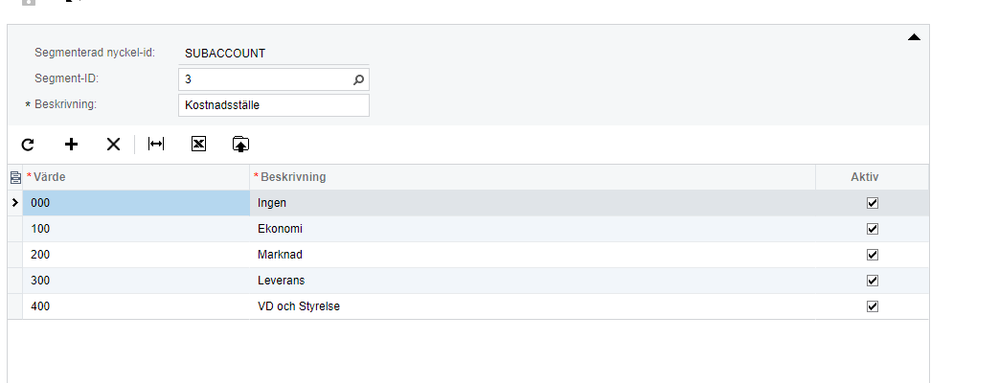
Task: Click the description cell Marknad
Action: 533,255
